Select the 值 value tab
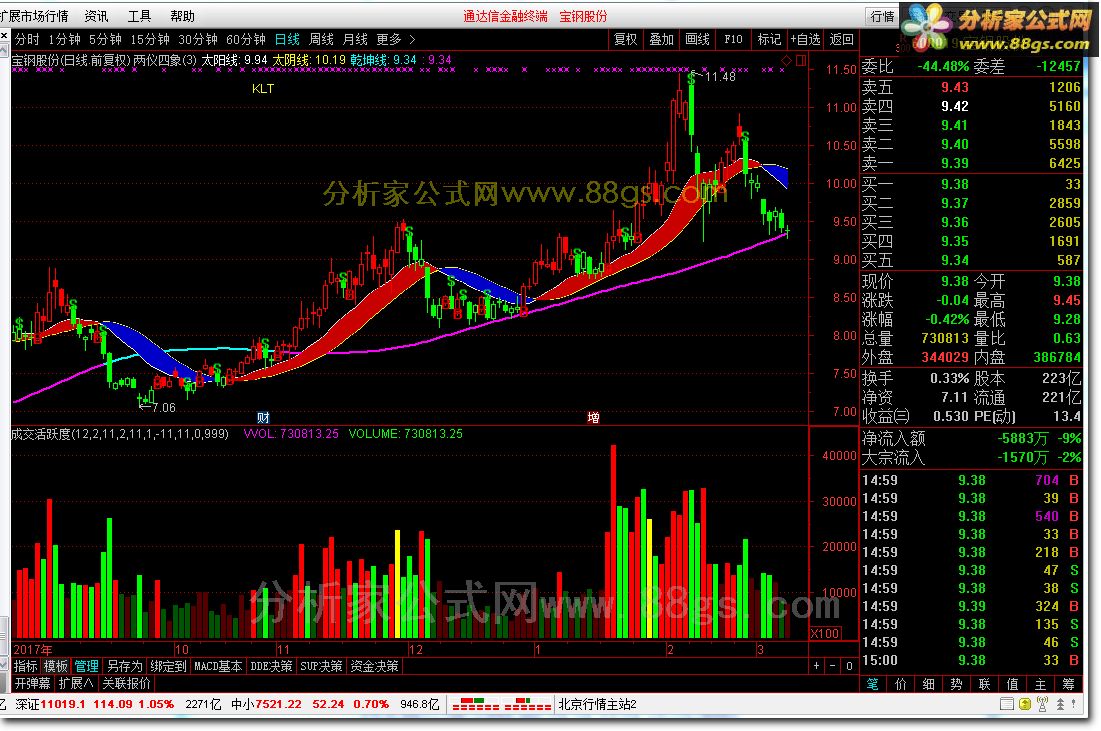The image size is (1101, 731). point(1013,684)
